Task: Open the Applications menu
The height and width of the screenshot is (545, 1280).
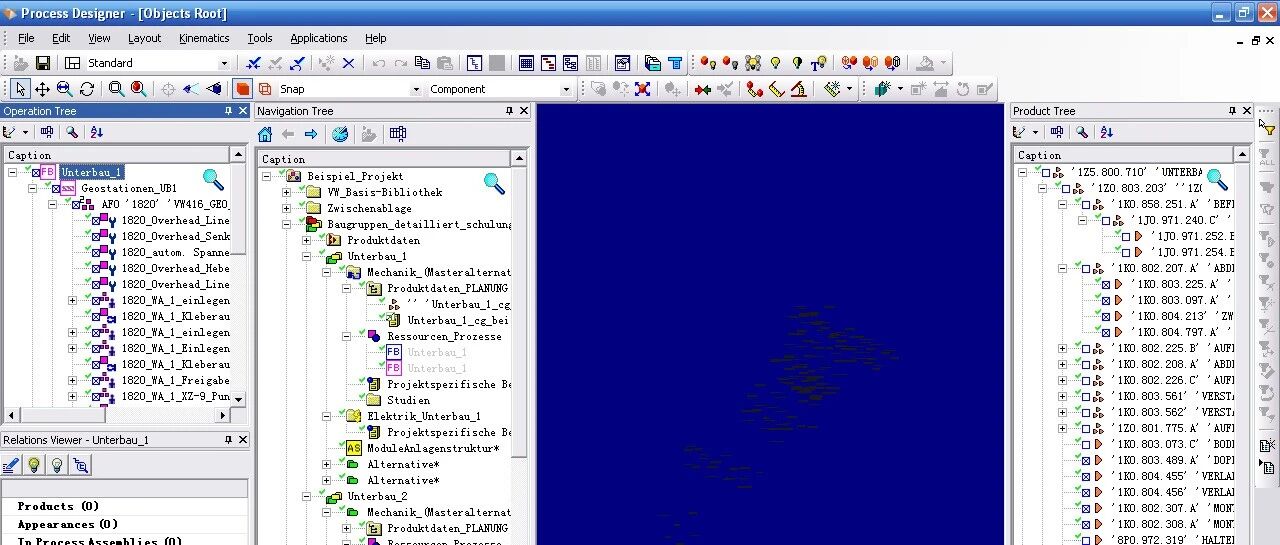Action: click(318, 38)
